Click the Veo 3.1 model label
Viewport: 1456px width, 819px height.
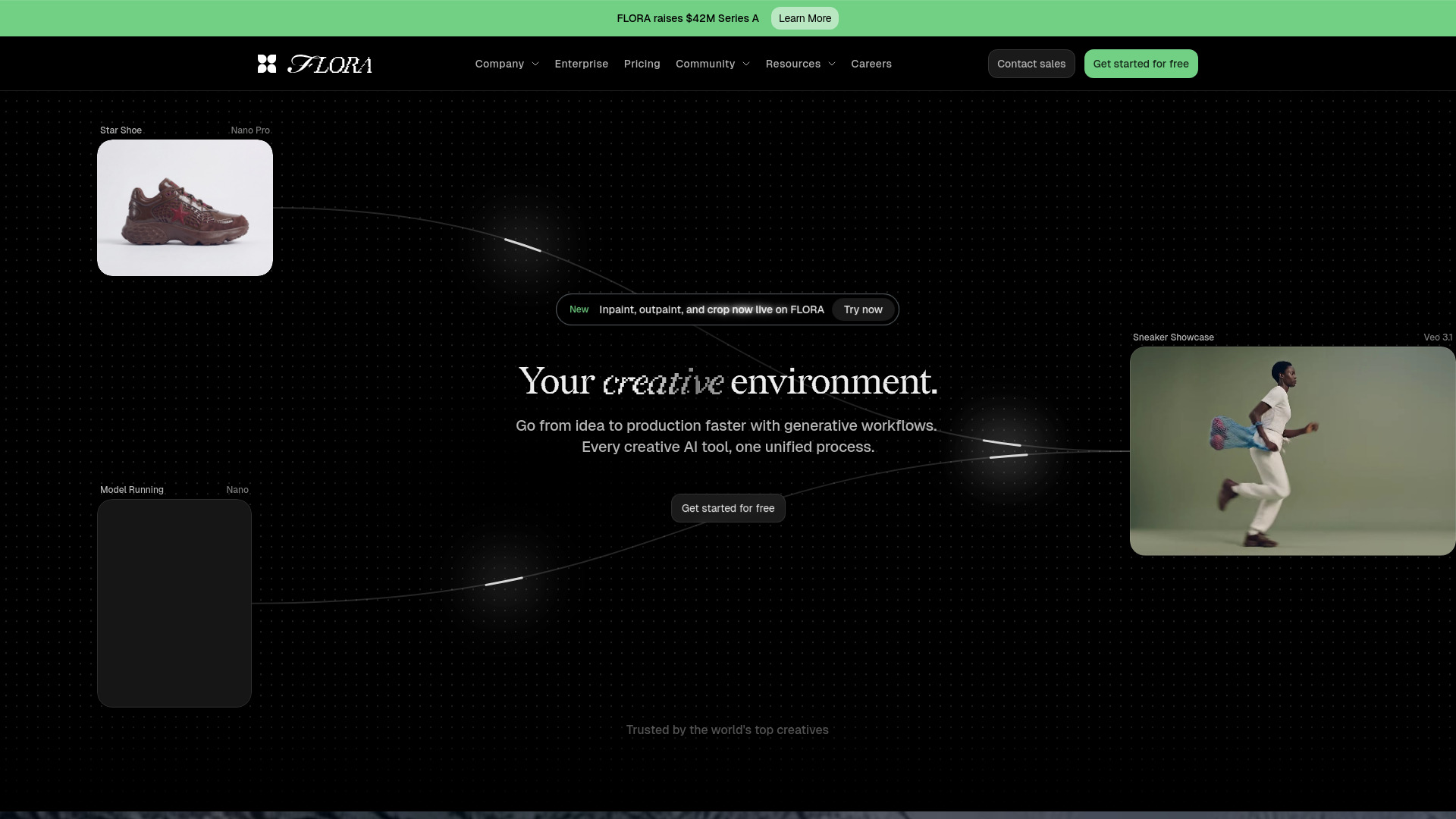click(1437, 337)
